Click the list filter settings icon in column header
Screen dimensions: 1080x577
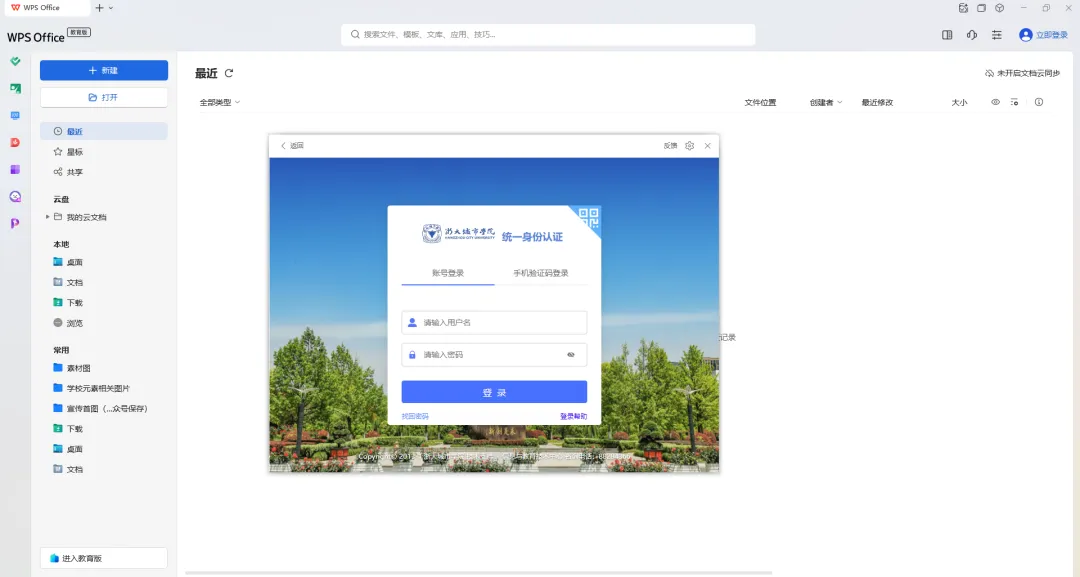click(x=1015, y=102)
